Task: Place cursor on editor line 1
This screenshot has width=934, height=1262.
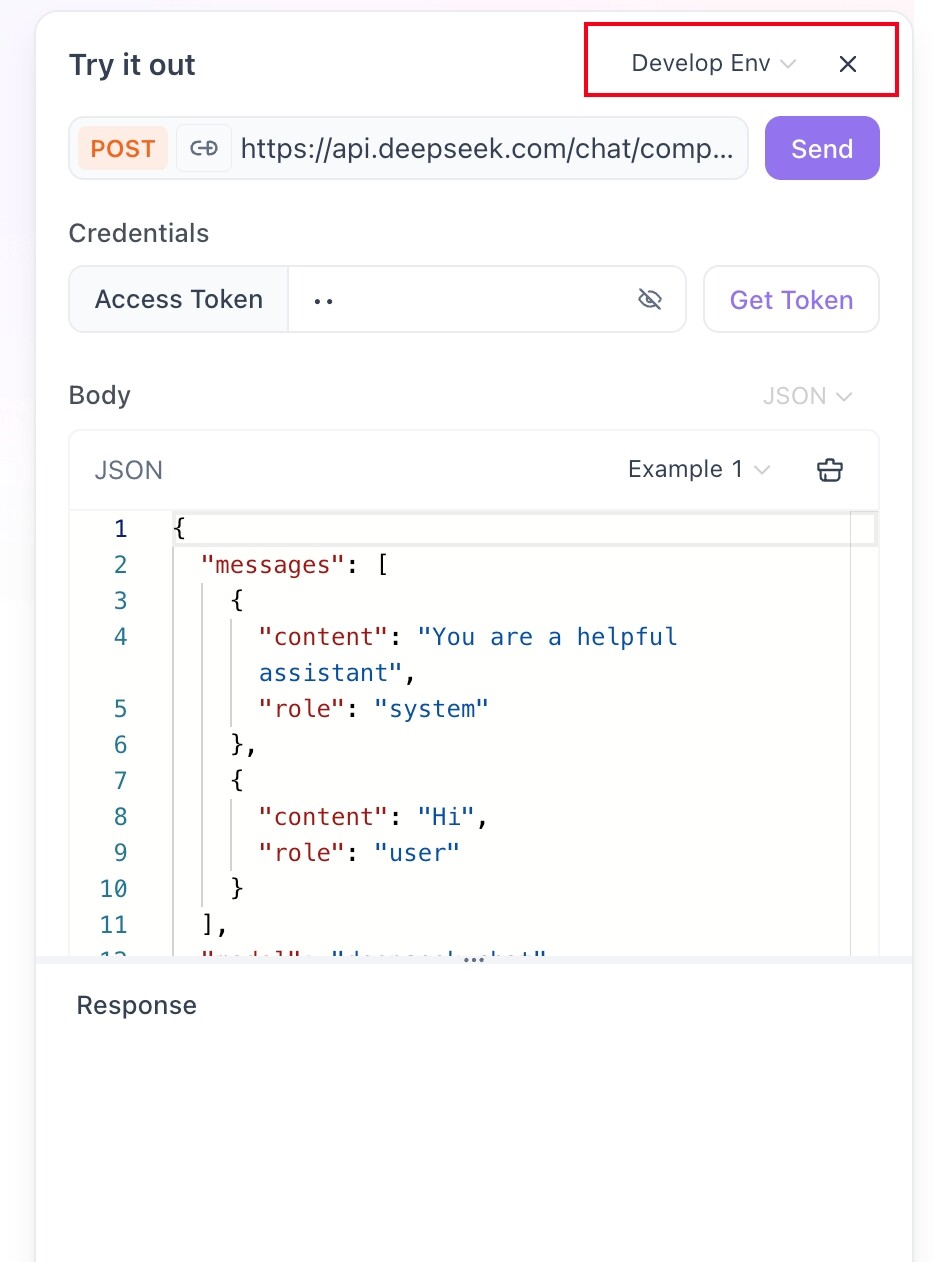Action: tap(500, 529)
